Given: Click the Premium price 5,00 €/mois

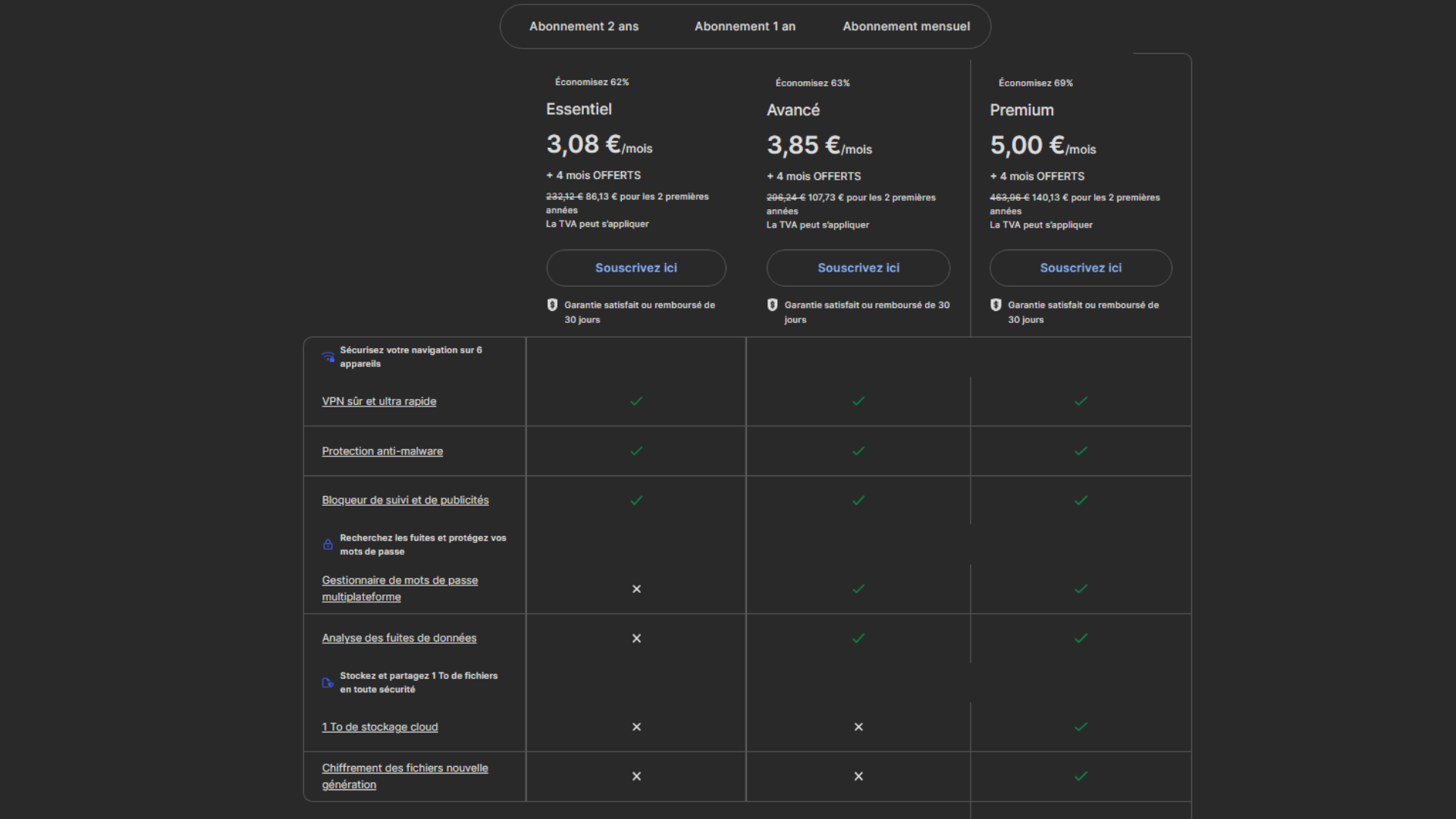Looking at the screenshot, I should (1043, 145).
